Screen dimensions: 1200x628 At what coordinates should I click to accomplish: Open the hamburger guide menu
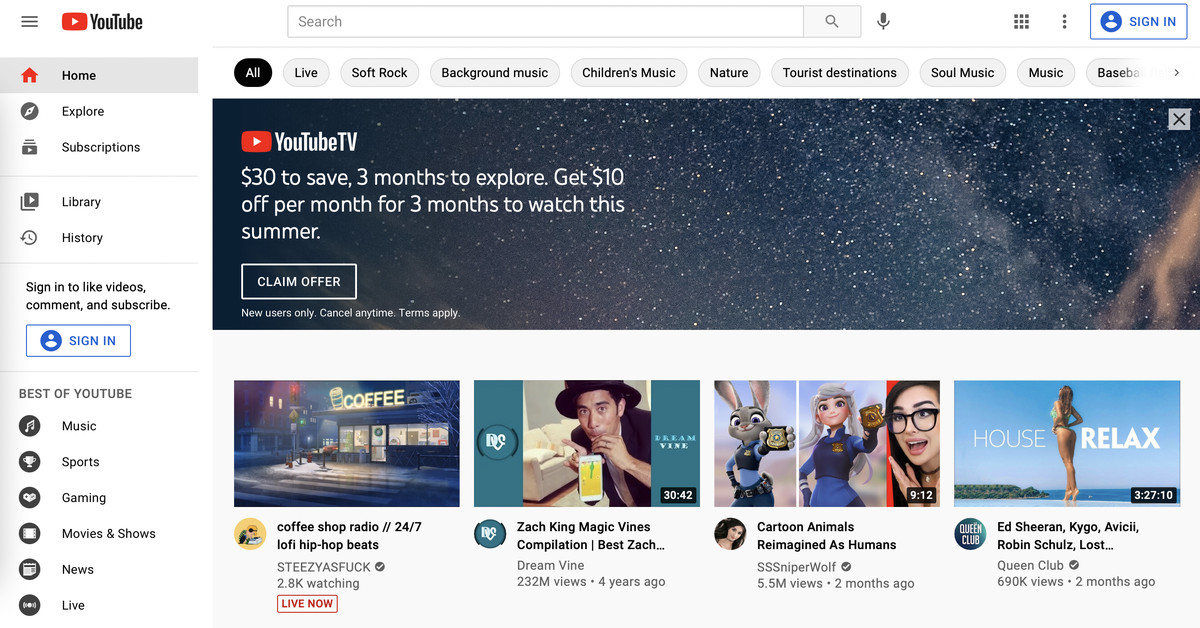[29, 22]
